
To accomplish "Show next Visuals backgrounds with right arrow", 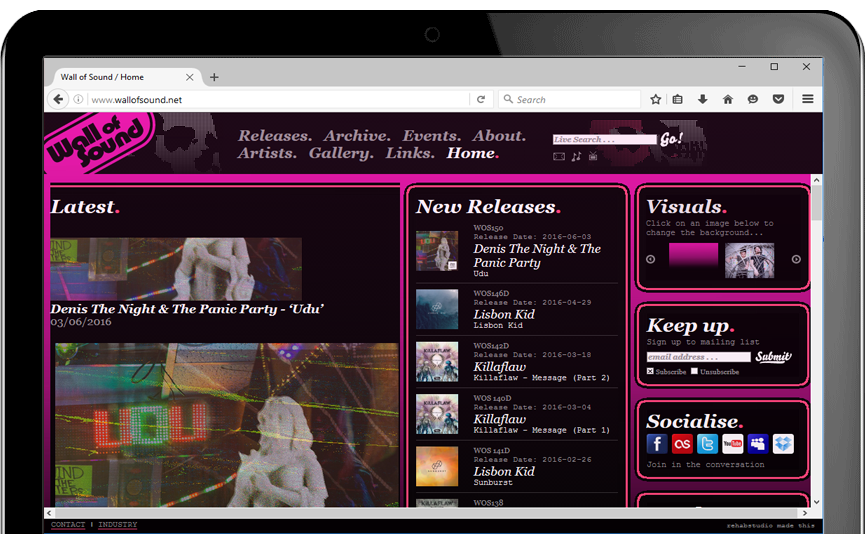I will (x=796, y=259).
